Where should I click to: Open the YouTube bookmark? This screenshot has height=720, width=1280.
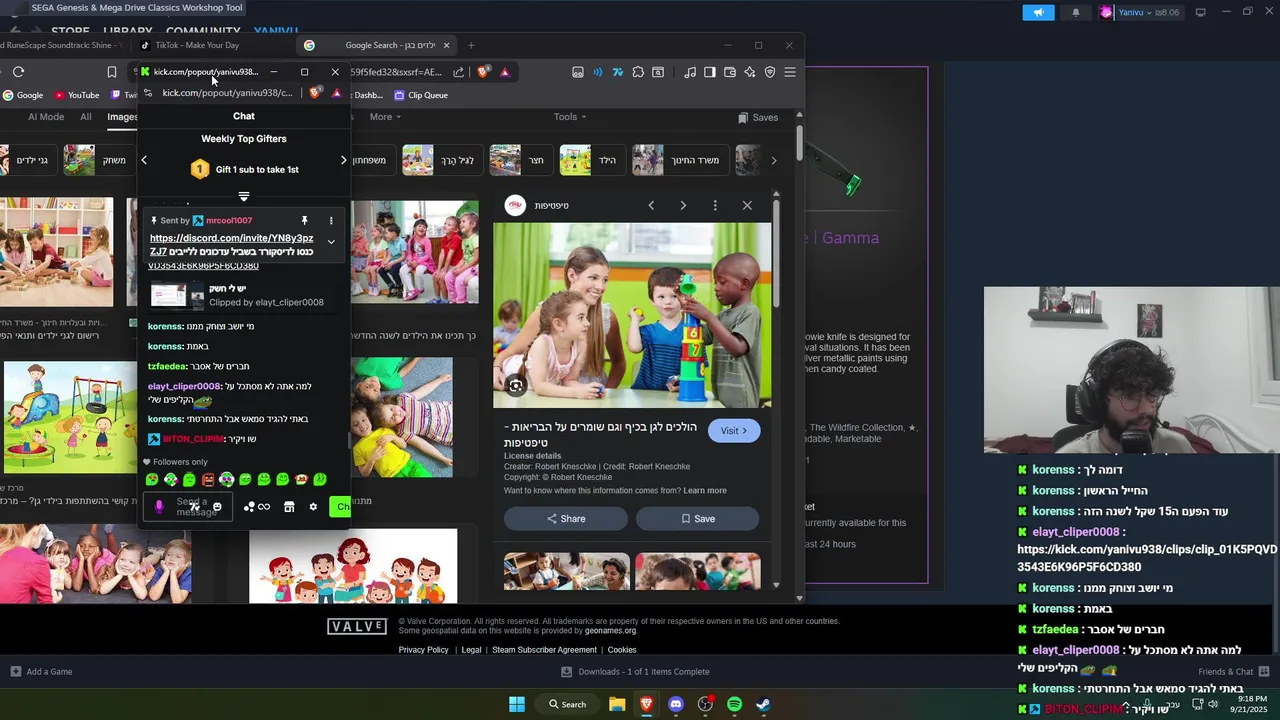pyautogui.click(x=77, y=95)
